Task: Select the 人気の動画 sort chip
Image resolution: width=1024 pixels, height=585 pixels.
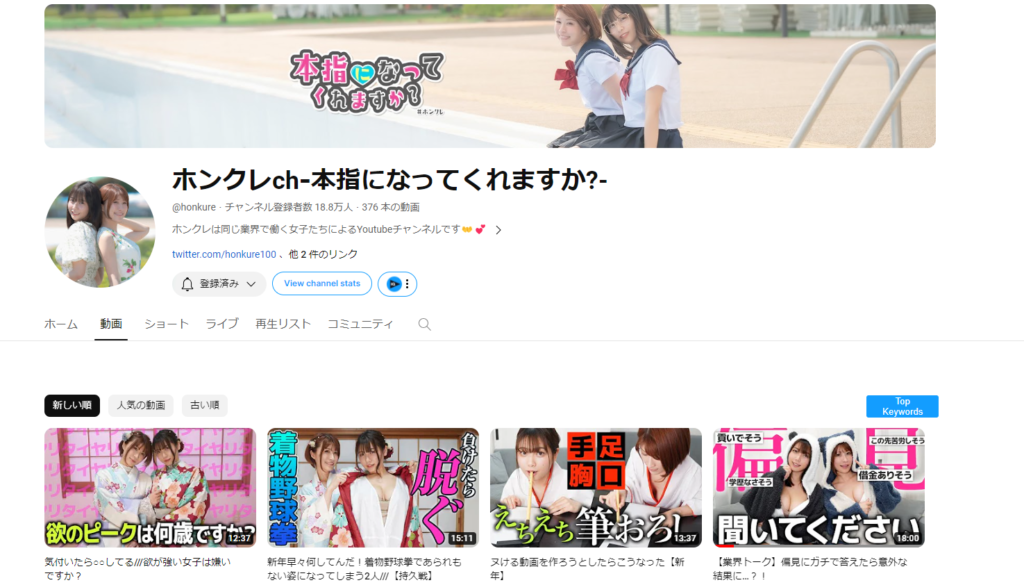Action: tap(141, 405)
